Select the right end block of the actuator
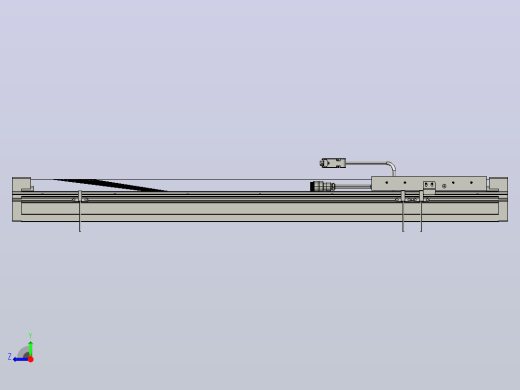This screenshot has height=390, width=520. 498,184
